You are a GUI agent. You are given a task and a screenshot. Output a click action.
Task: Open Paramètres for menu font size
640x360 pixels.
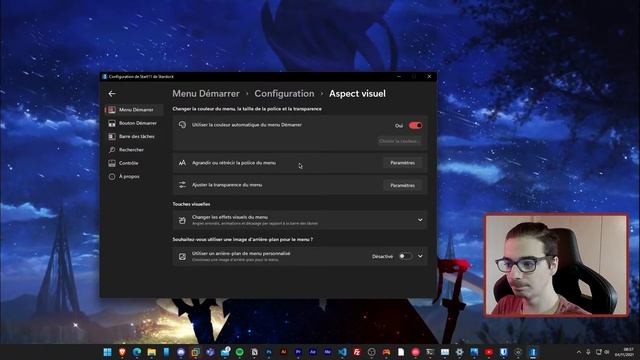402,163
